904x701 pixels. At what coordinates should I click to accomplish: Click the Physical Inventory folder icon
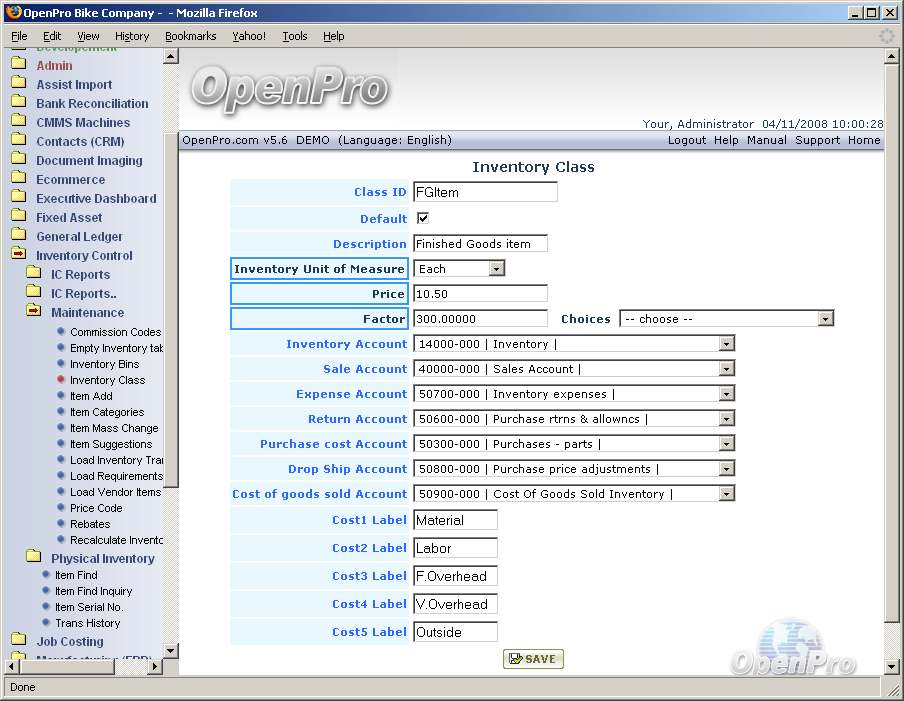point(33,558)
